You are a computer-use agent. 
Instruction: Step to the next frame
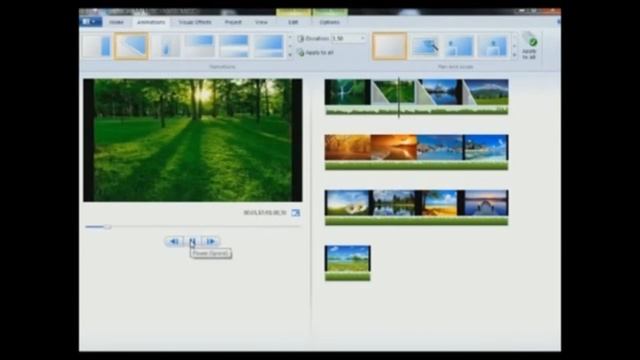[x=211, y=242]
